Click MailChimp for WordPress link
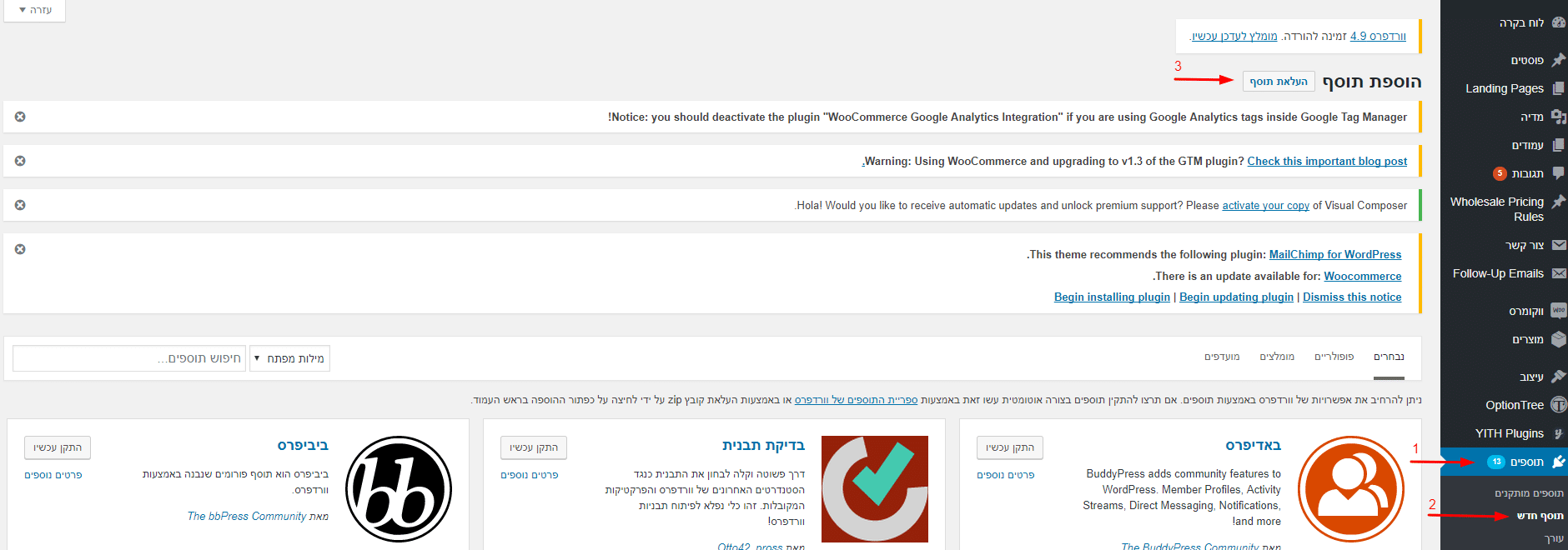 point(1335,254)
